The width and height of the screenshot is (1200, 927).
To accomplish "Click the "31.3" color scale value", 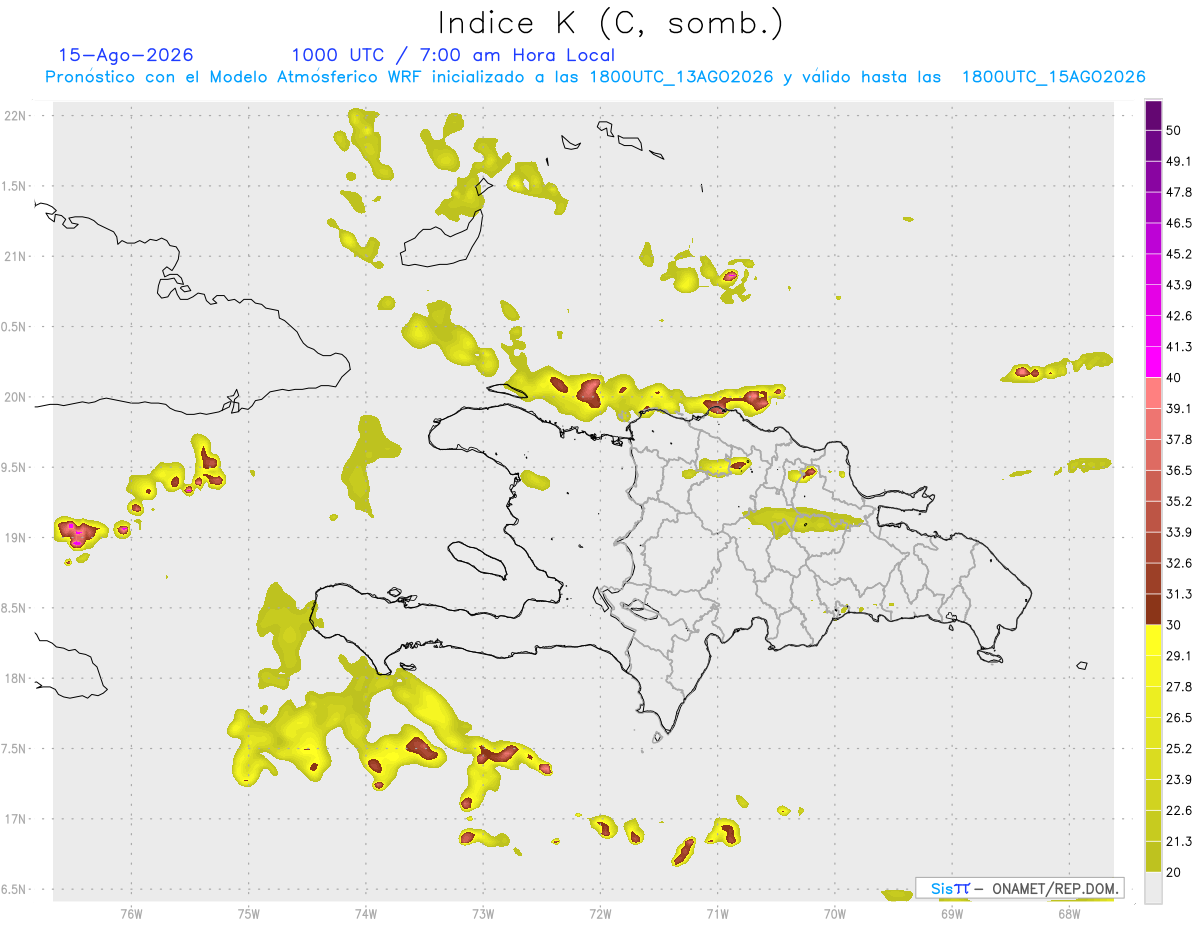I will click(x=1179, y=594).
